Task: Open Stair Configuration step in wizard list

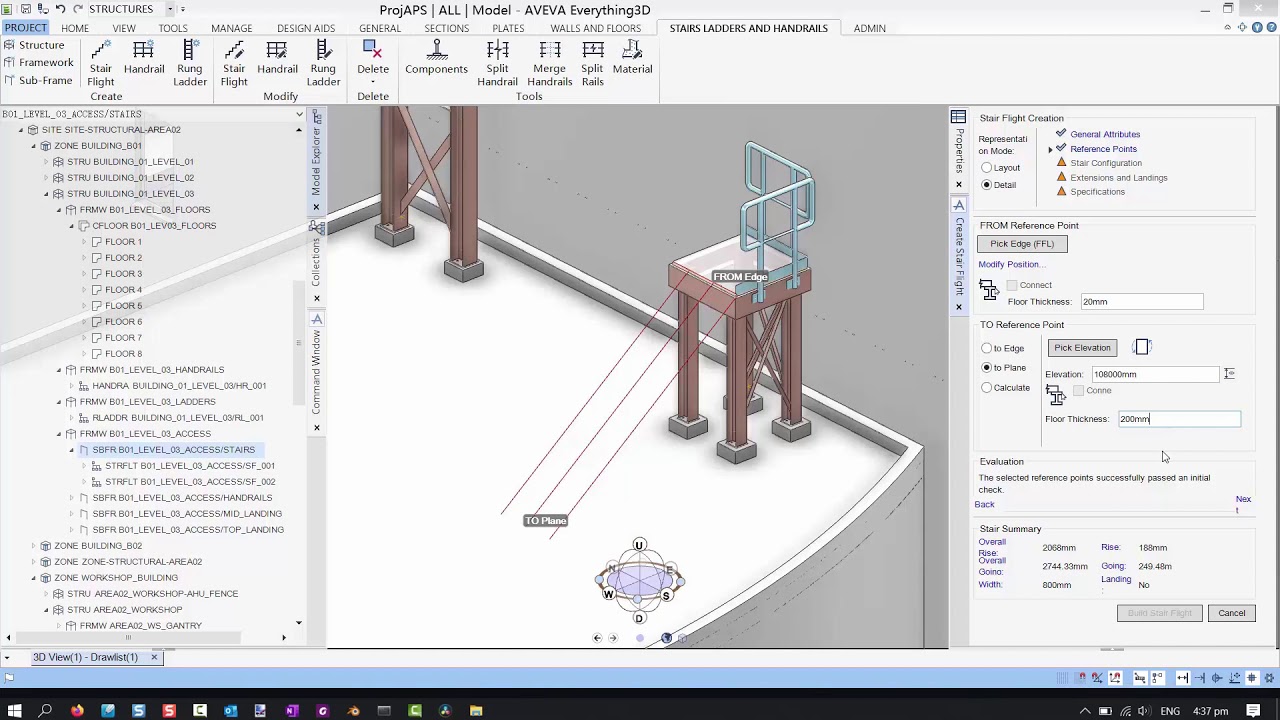Action: (1106, 163)
